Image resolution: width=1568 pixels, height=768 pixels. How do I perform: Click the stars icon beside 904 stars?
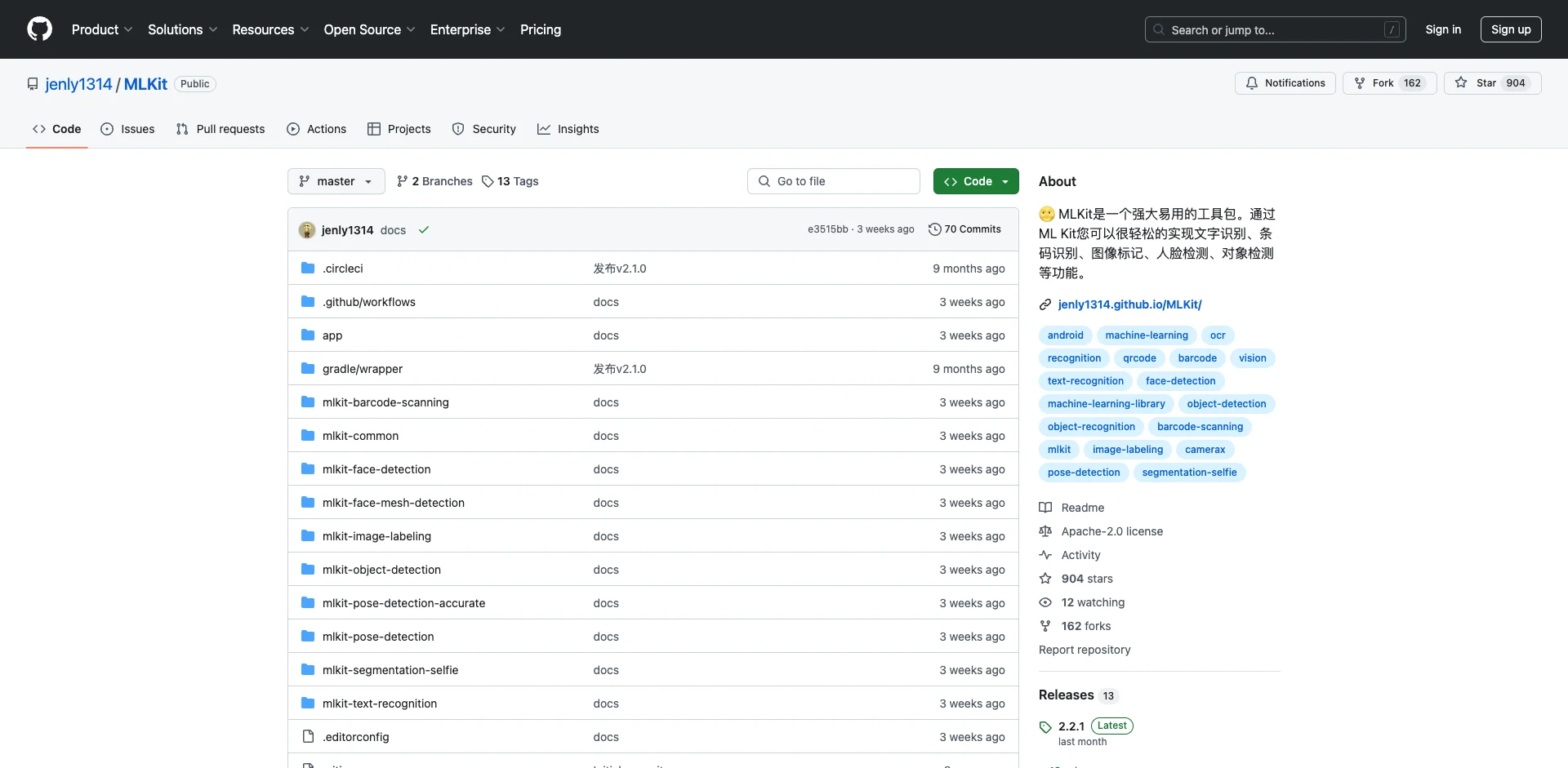tap(1045, 579)
